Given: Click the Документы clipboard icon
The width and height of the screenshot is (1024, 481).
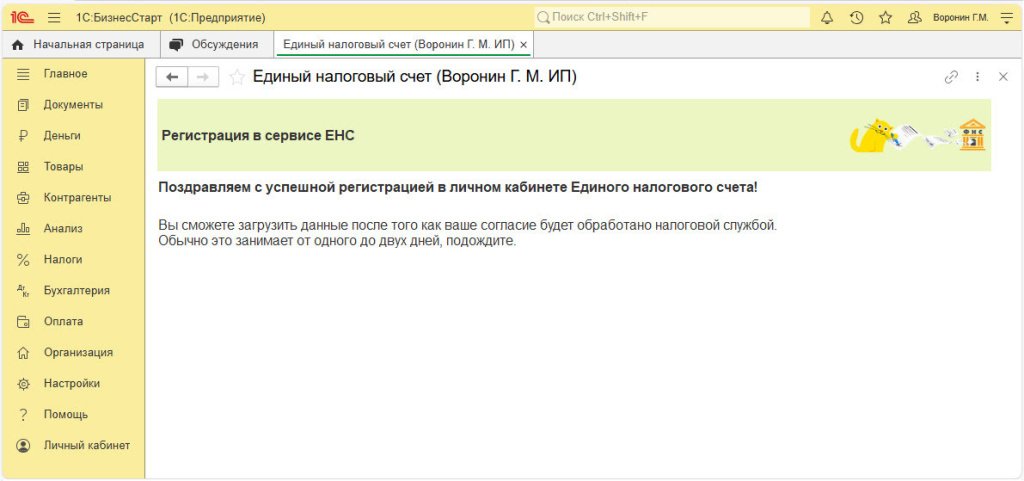Looking at the screenshot, I should pyautogui.click(x=23, y=104).
